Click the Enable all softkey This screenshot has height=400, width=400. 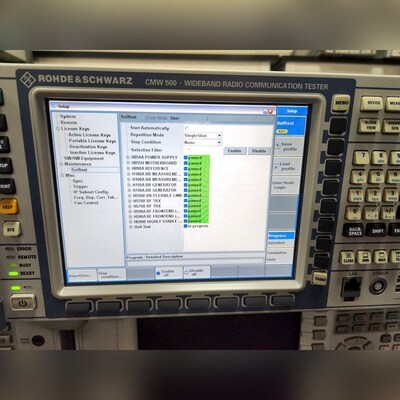[x=169, y=273]
